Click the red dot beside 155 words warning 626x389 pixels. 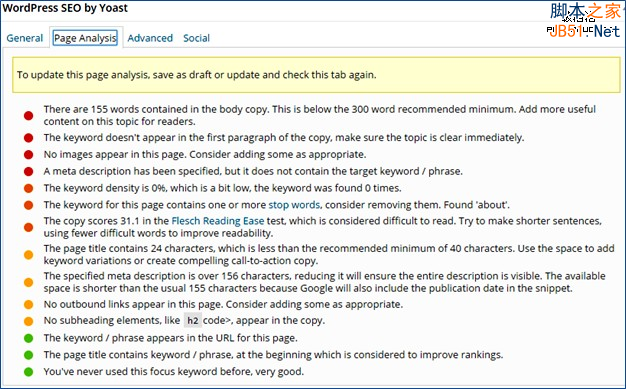click(28, 115)
